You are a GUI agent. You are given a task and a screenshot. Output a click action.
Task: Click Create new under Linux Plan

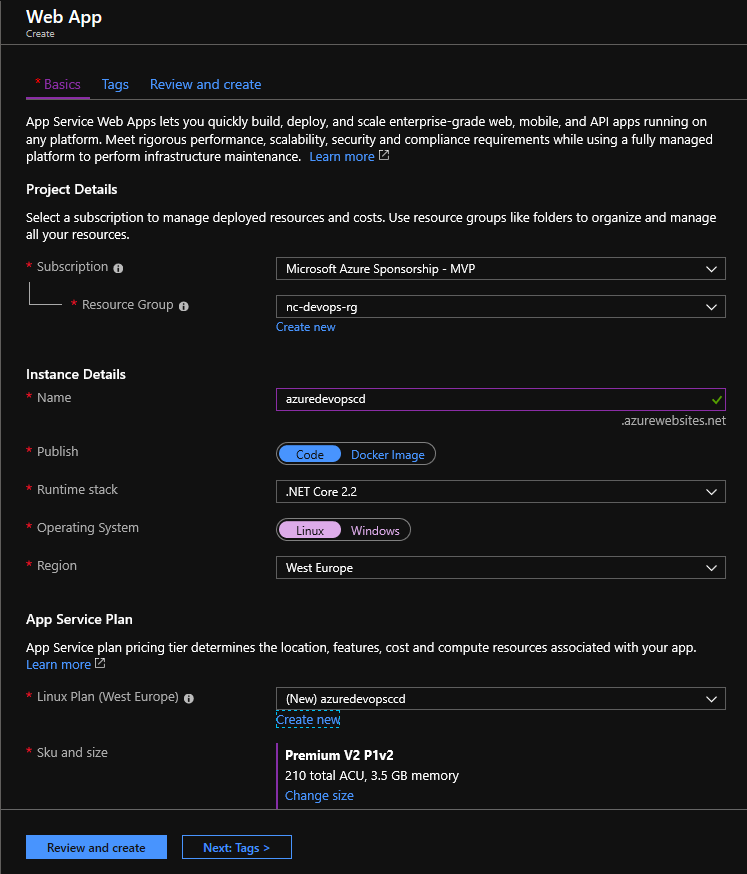308,720
